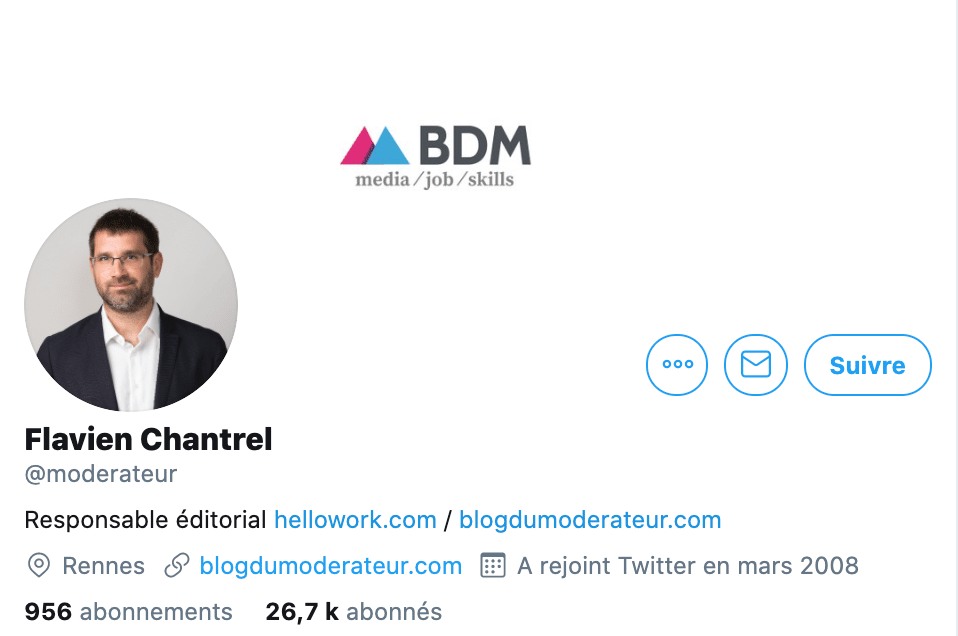Click the BDM logo in header banner
This screenshot has height=636, width=958.
point(435,157)
